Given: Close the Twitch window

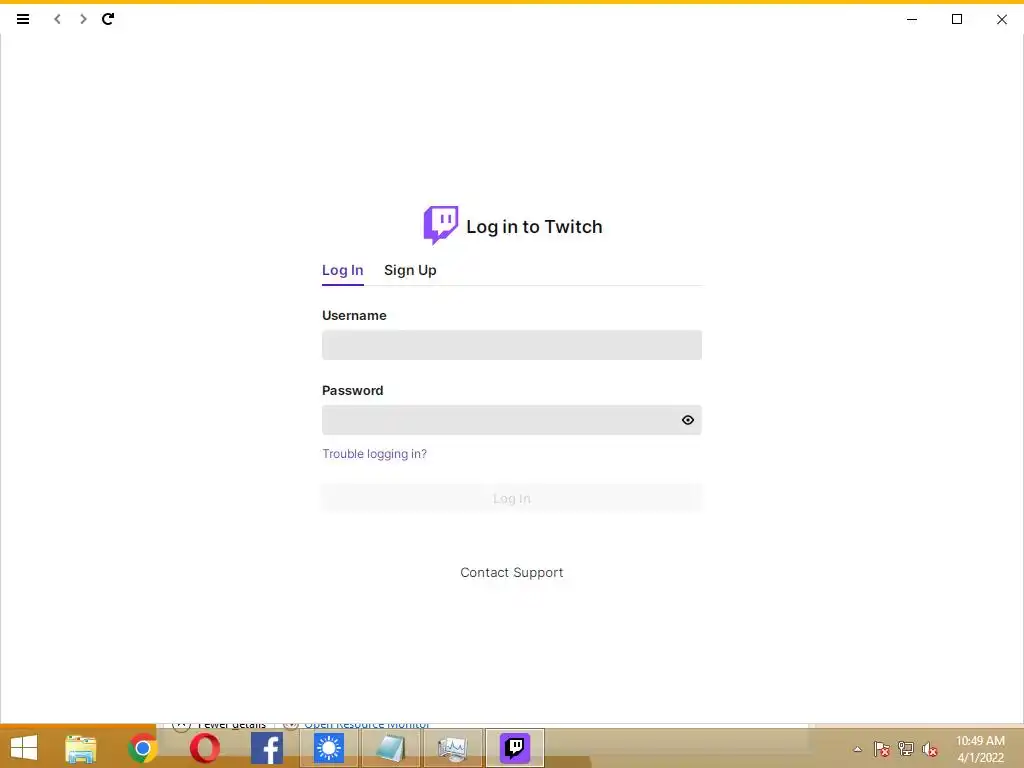Looking at the screenshot, I should point(1002,19).
